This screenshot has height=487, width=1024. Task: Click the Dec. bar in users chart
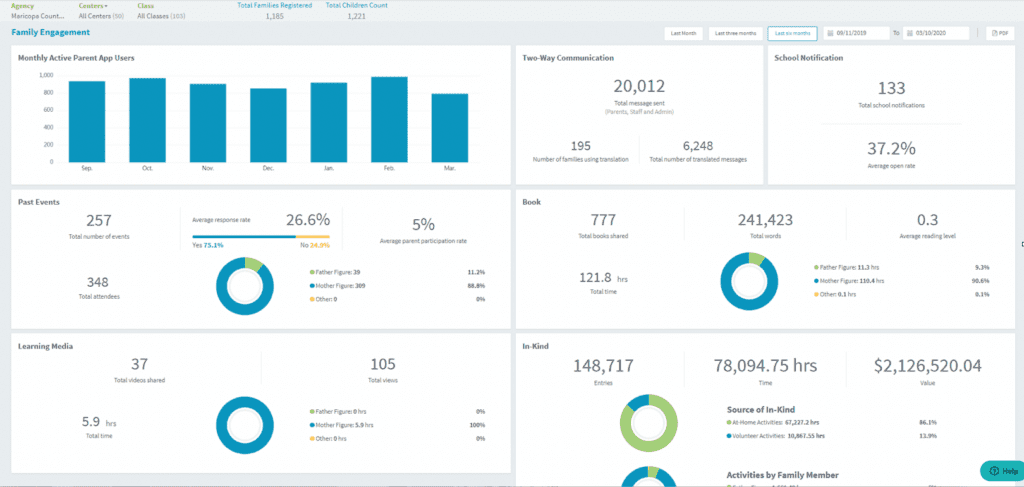coord(268,125)
